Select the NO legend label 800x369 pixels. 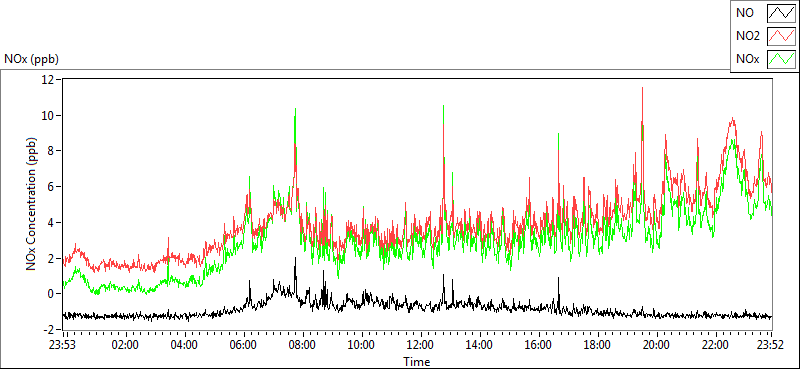(745, 13)
